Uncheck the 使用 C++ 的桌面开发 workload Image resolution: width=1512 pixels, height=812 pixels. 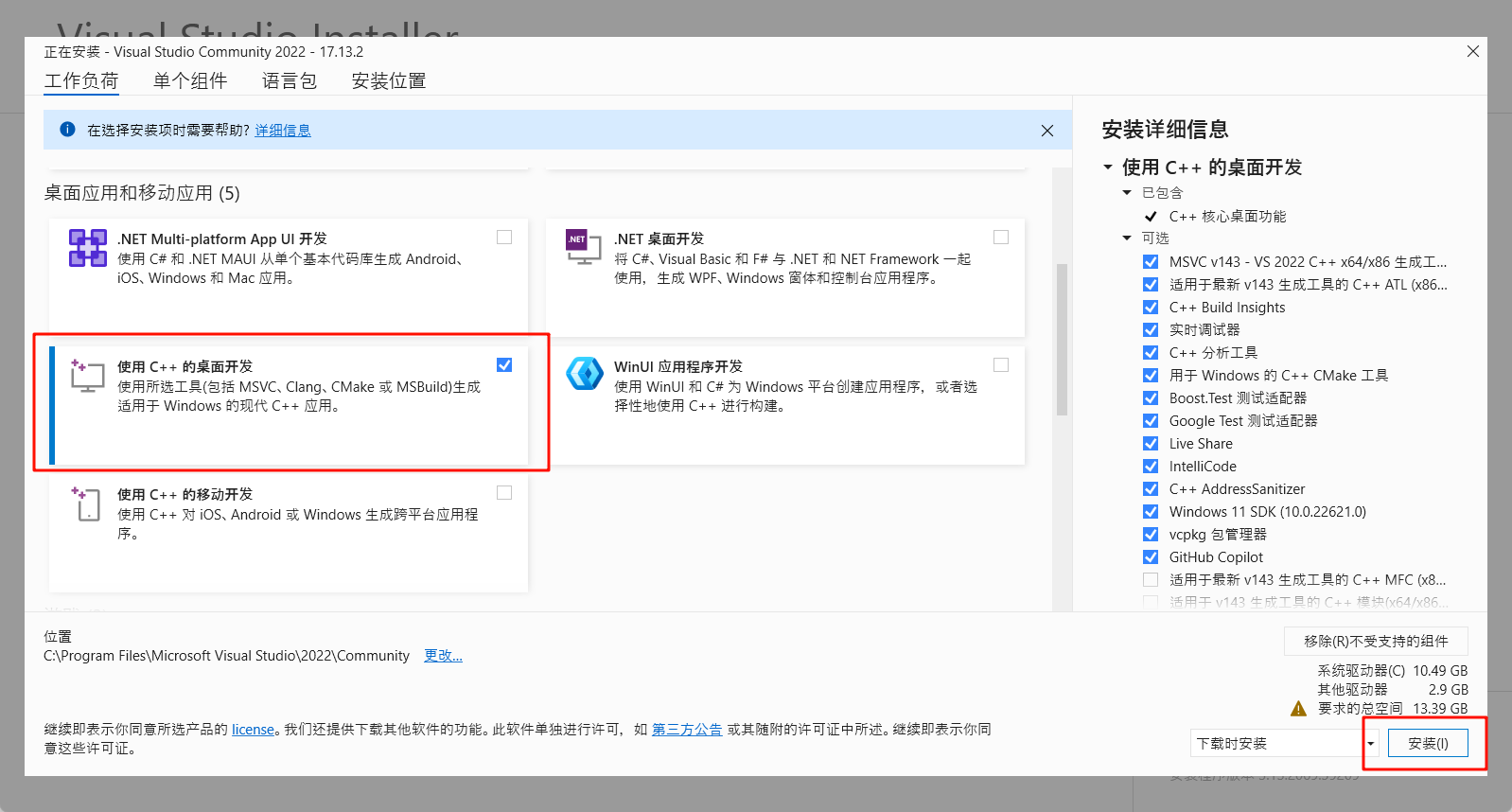[504, 365]
